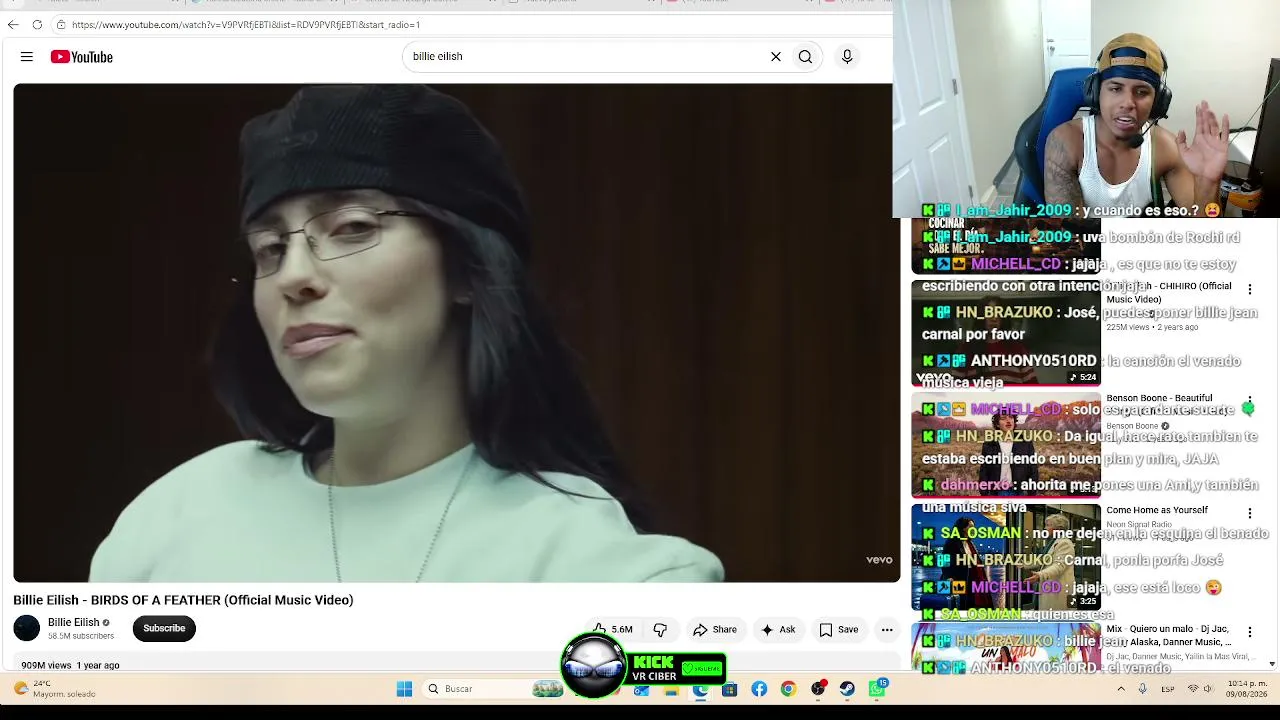
Task: Open the 'Come Home as Yourself' title
Action: point(1157,510)
